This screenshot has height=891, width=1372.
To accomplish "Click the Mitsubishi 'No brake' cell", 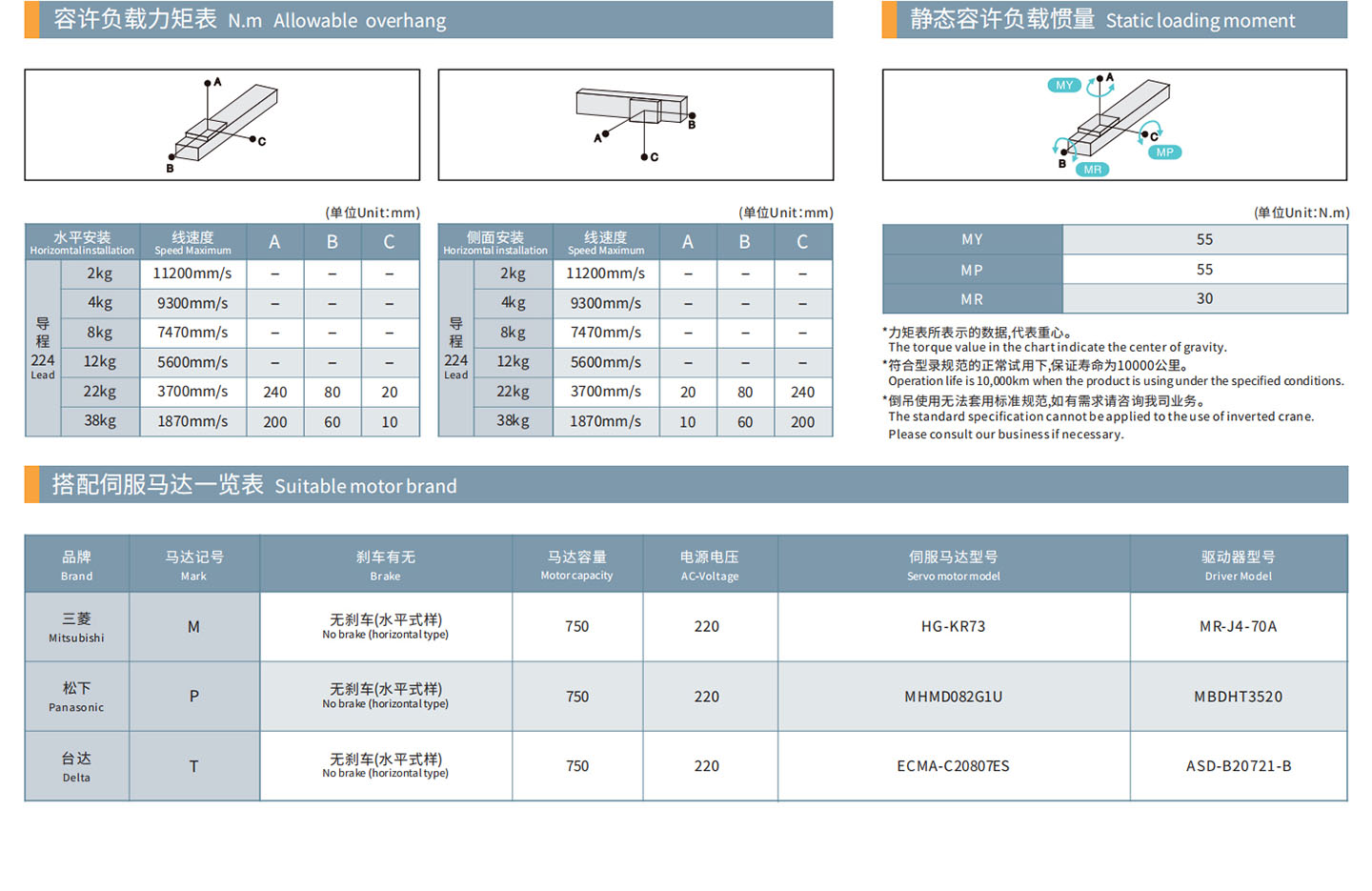I will pos(386,627).
